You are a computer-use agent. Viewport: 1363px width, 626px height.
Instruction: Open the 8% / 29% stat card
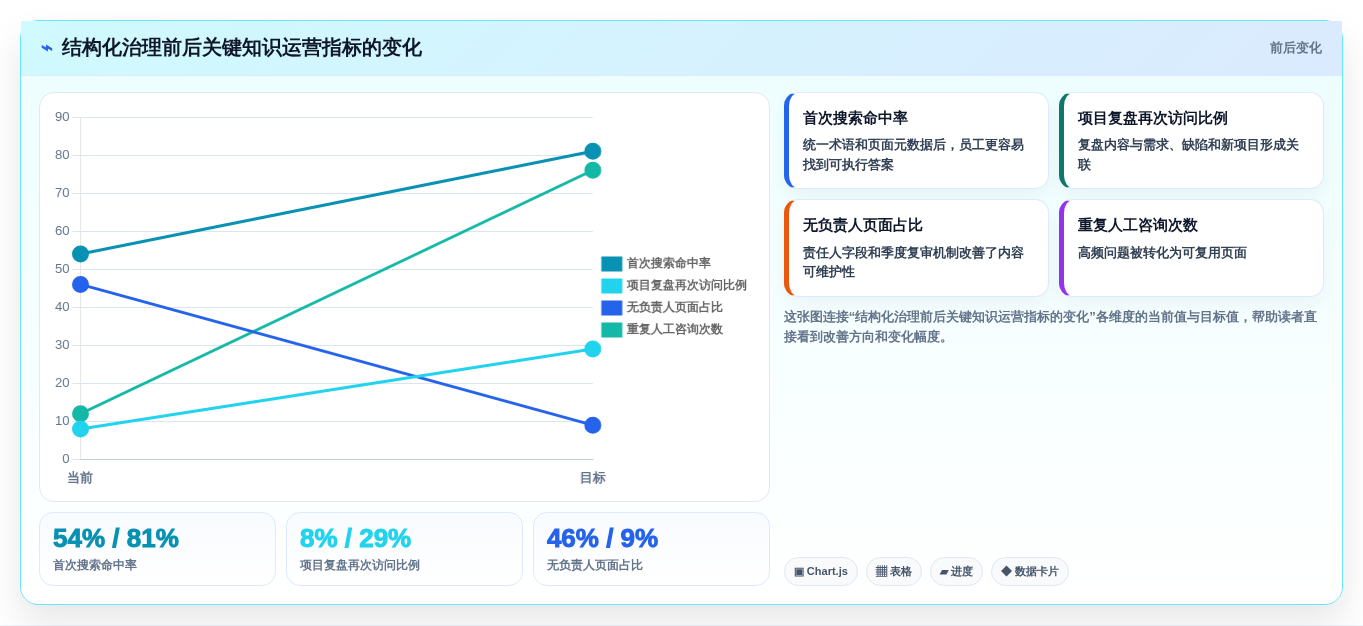coord(404,549)
